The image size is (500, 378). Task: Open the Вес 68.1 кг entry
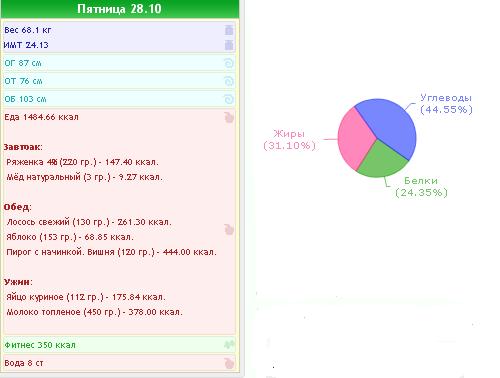coord(28,30)
